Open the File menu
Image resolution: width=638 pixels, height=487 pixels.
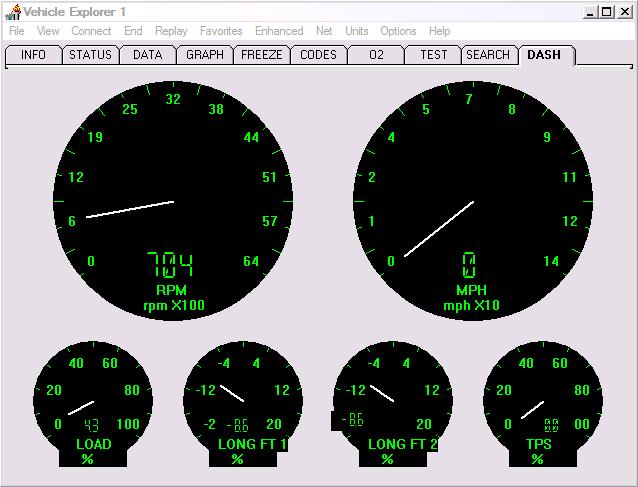click(x=16, y=31)
